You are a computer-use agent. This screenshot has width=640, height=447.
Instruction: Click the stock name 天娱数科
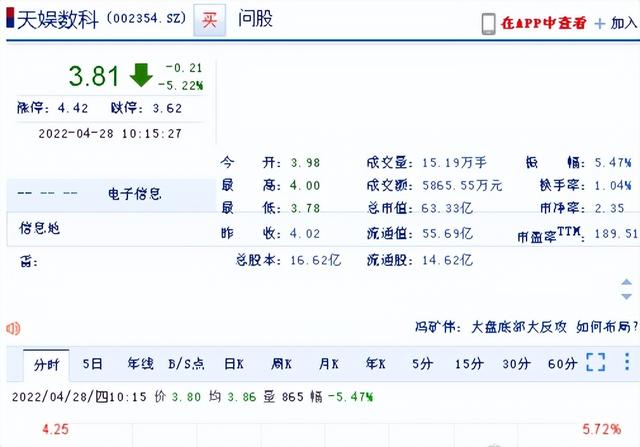tap(58, 20)
